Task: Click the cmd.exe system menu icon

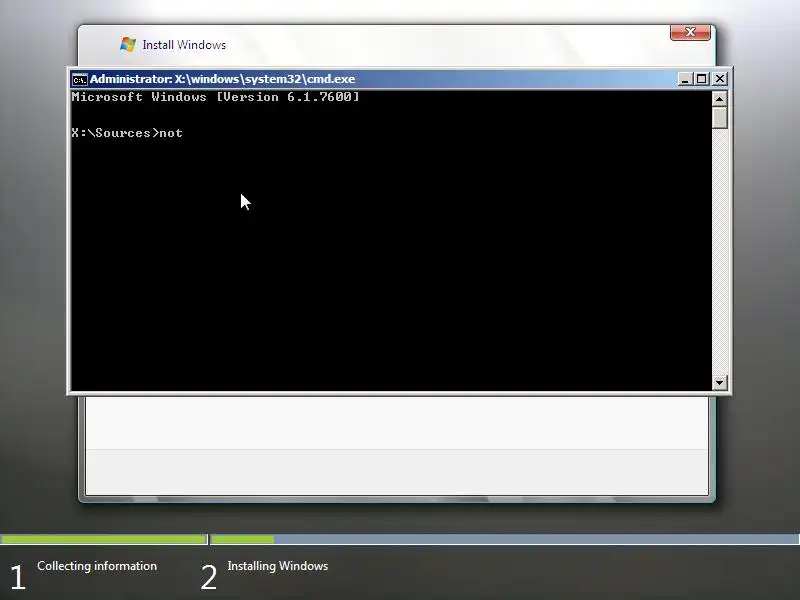Action: 80,80
